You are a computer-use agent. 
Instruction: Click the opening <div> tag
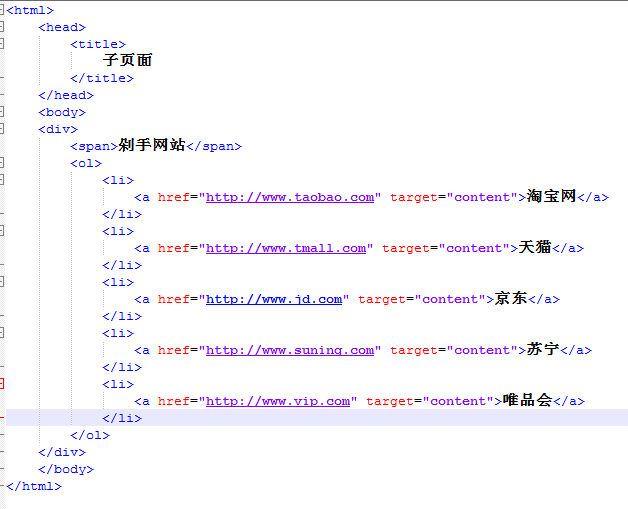point(58,129)
